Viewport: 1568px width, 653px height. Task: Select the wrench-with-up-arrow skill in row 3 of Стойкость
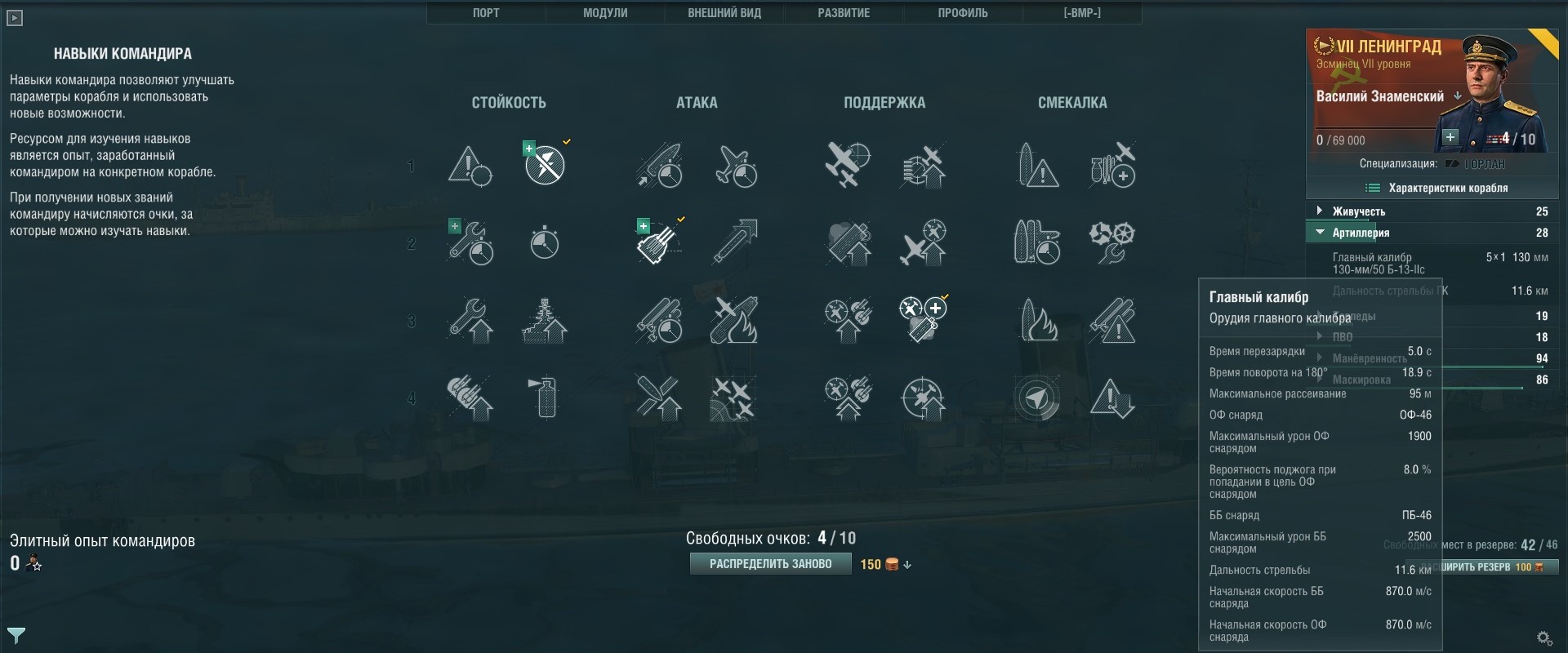(x=470, y=319)
